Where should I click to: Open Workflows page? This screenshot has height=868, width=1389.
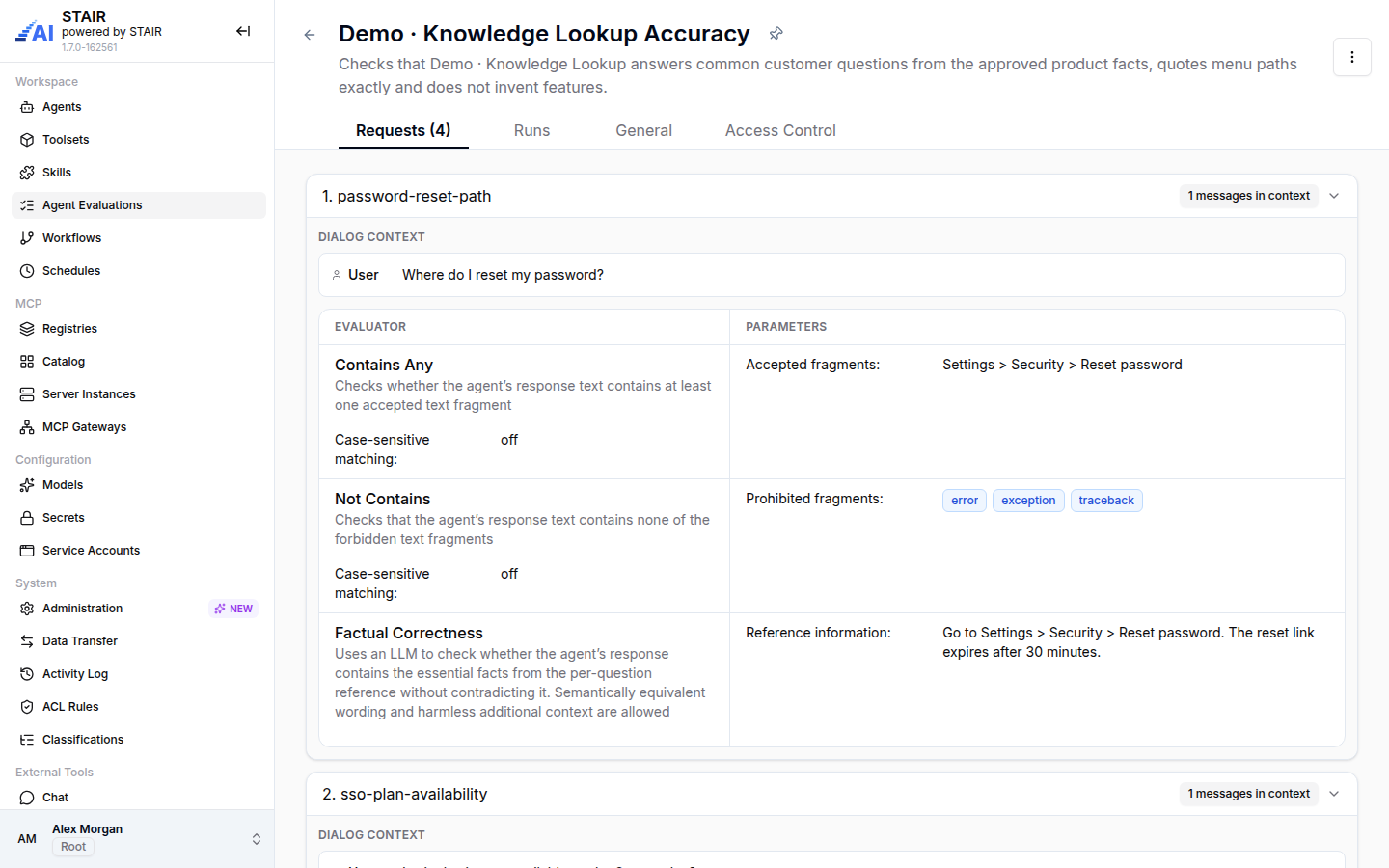pos(139,238)
